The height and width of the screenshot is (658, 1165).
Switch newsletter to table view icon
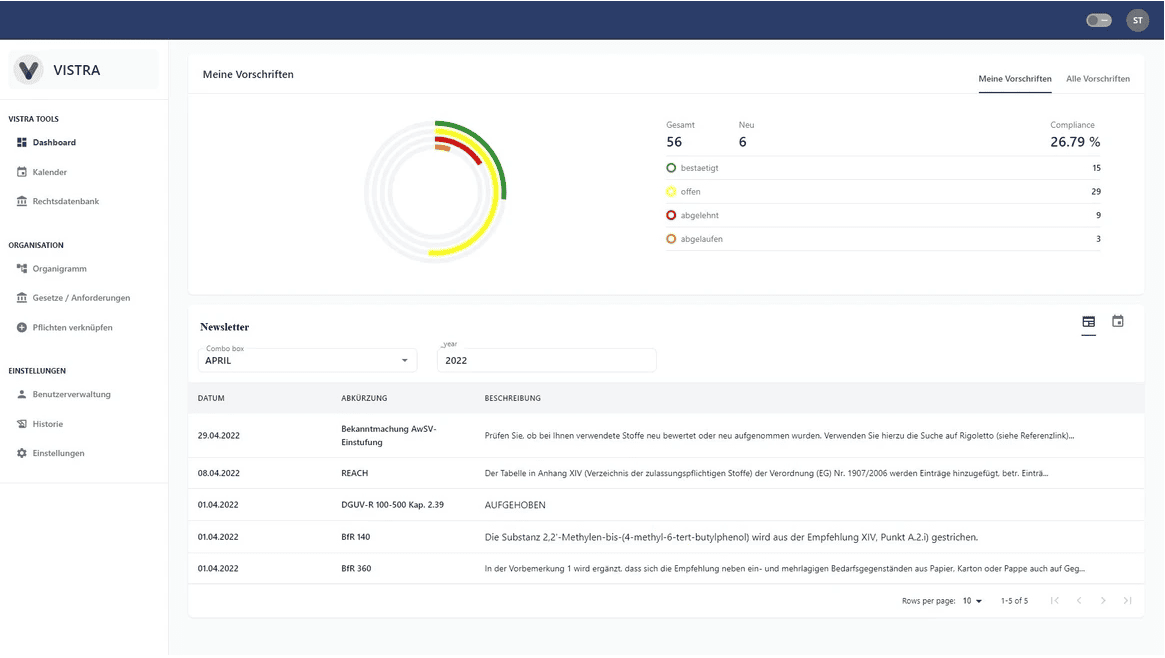tap(1088, 322)
